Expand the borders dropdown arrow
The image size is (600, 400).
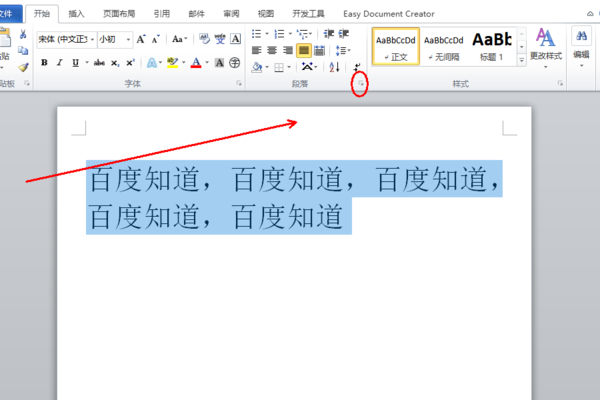289,67
